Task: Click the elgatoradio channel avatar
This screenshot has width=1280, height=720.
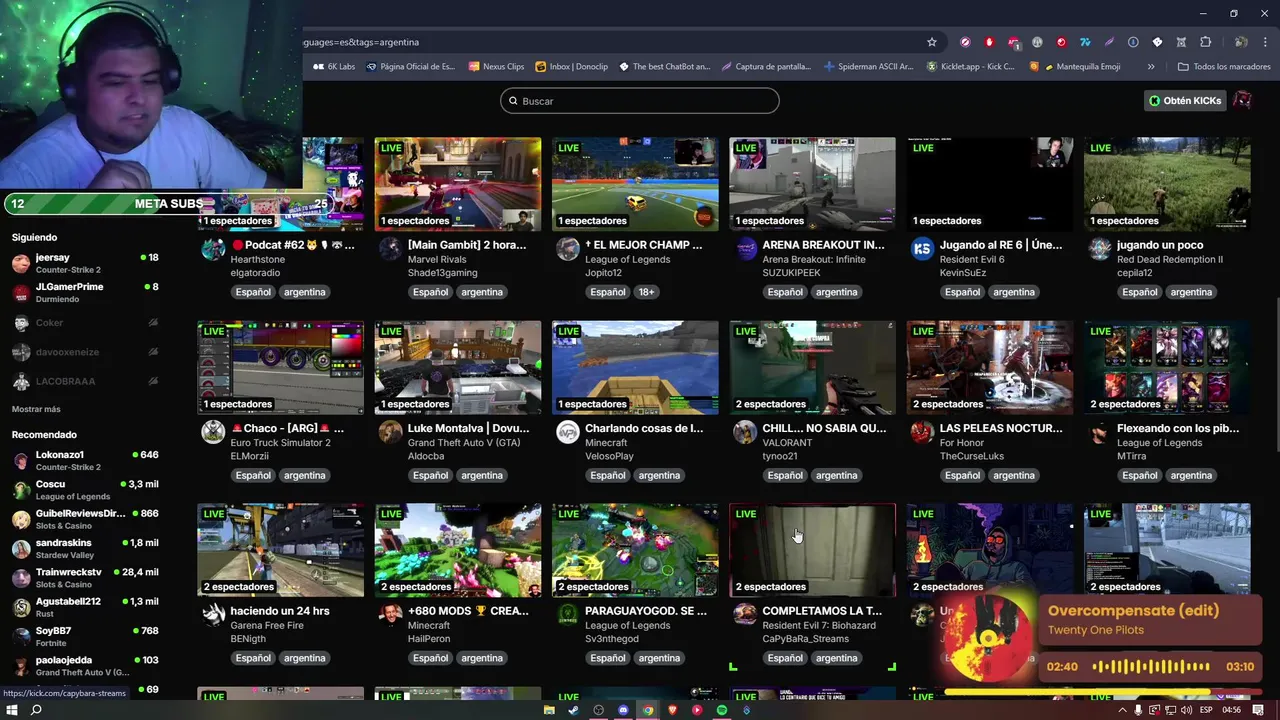Action: pos(213,249)
